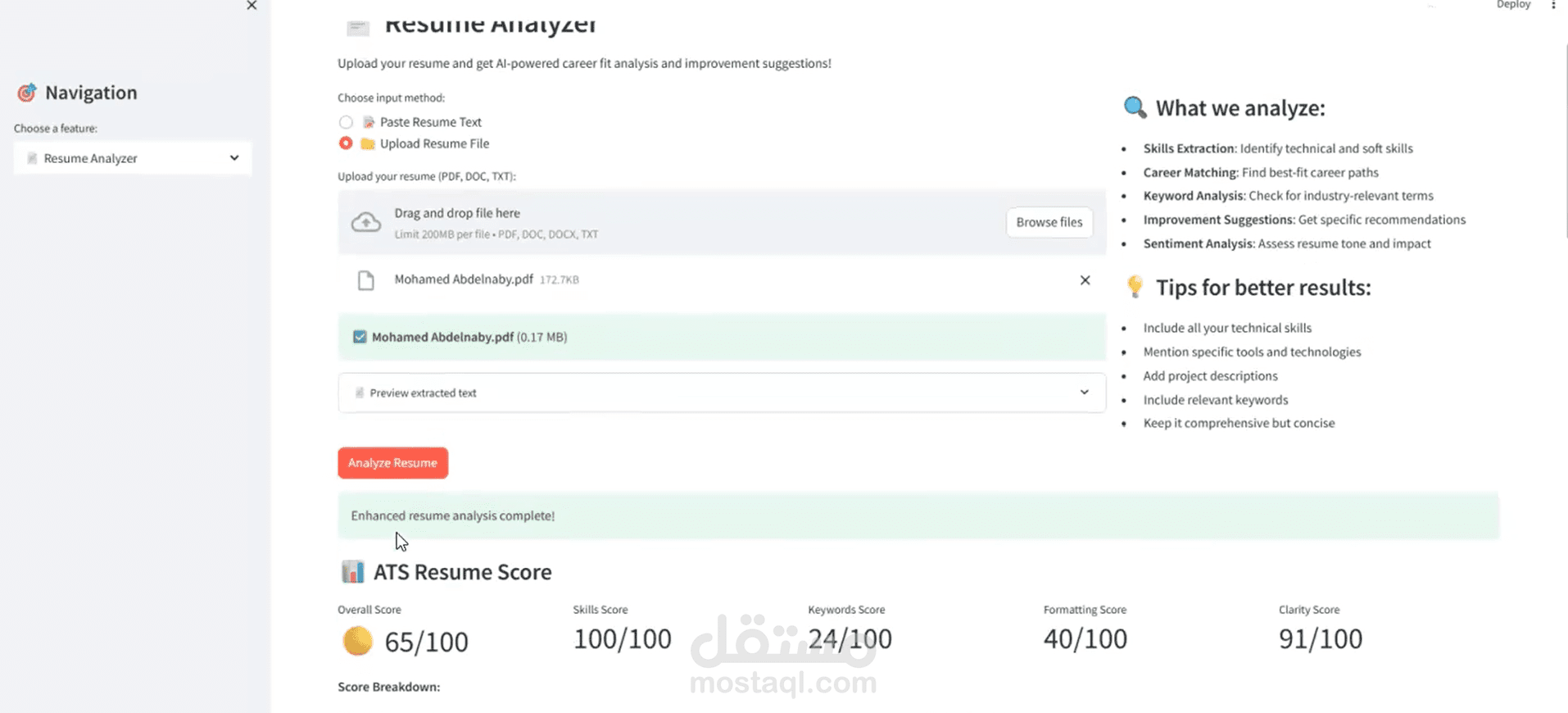The width and height of the screenshot is (1568, 713).
Task: Click the lightbulb icon beside Tips heading
Action: [x=1135, y=286]
